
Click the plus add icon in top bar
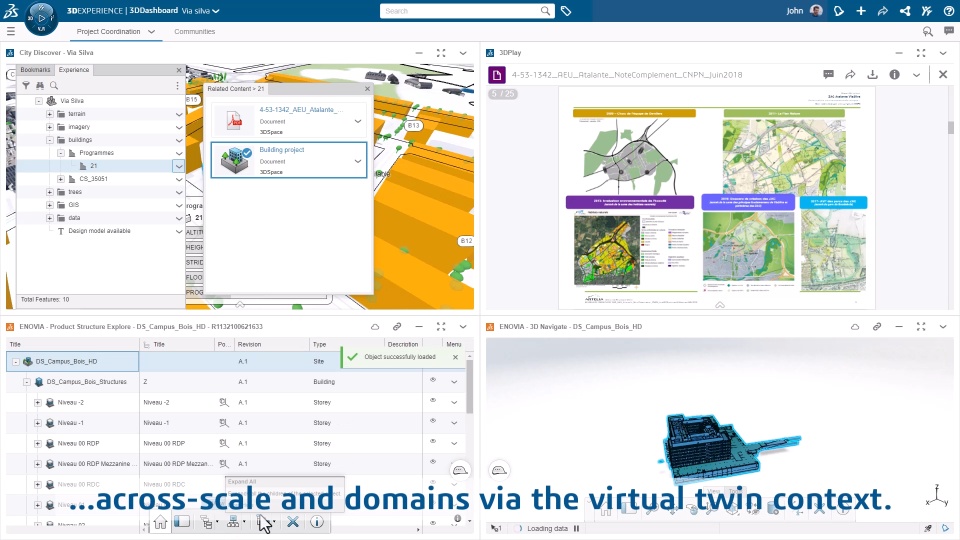tap(861, 11)
